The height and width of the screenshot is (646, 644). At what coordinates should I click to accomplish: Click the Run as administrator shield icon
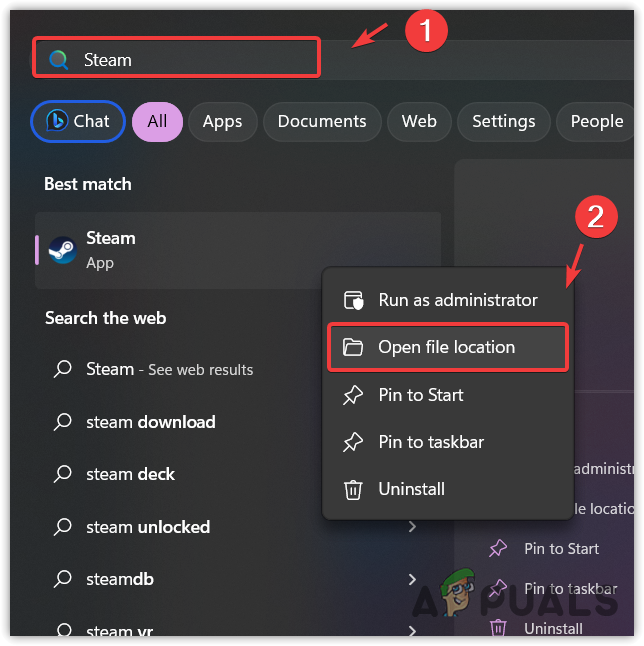pyautogui.click(x=353, y=300)
